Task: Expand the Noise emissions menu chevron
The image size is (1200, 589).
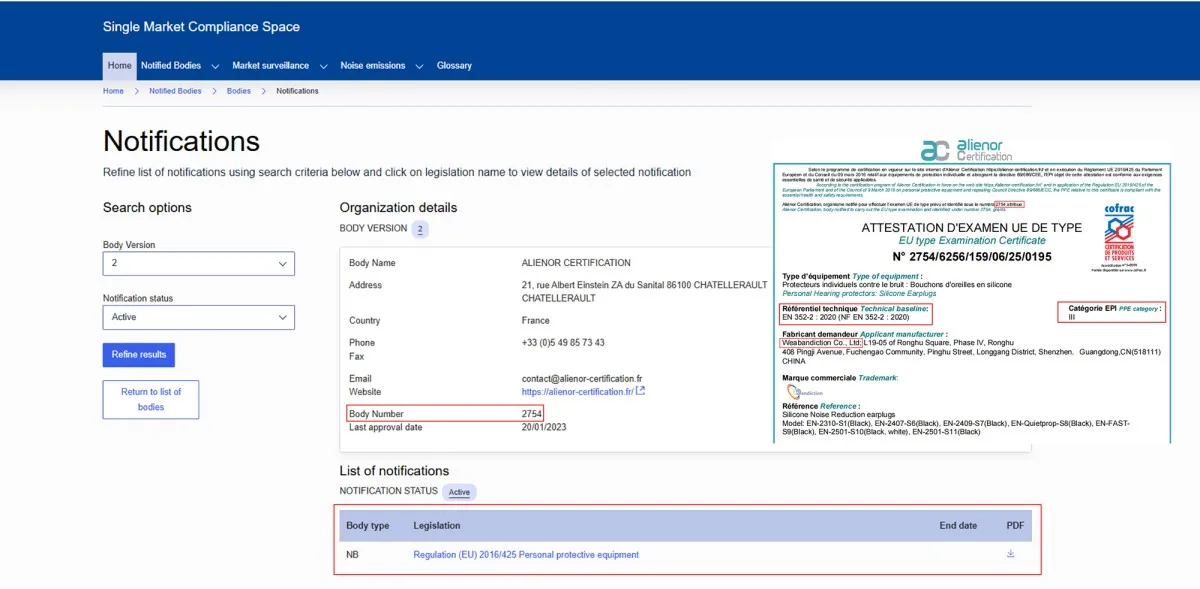Action: click(x=420, y=66)
